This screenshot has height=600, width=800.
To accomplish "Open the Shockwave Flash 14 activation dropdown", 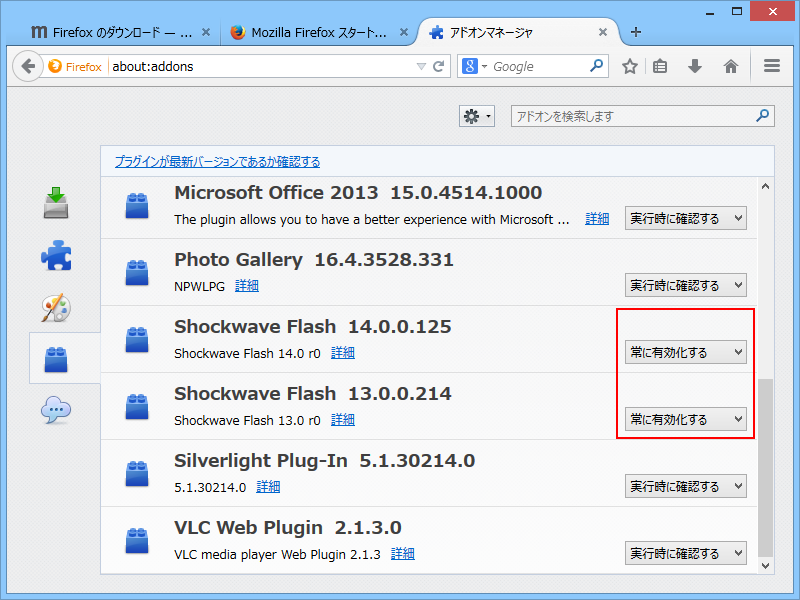I will coord(685,352).
